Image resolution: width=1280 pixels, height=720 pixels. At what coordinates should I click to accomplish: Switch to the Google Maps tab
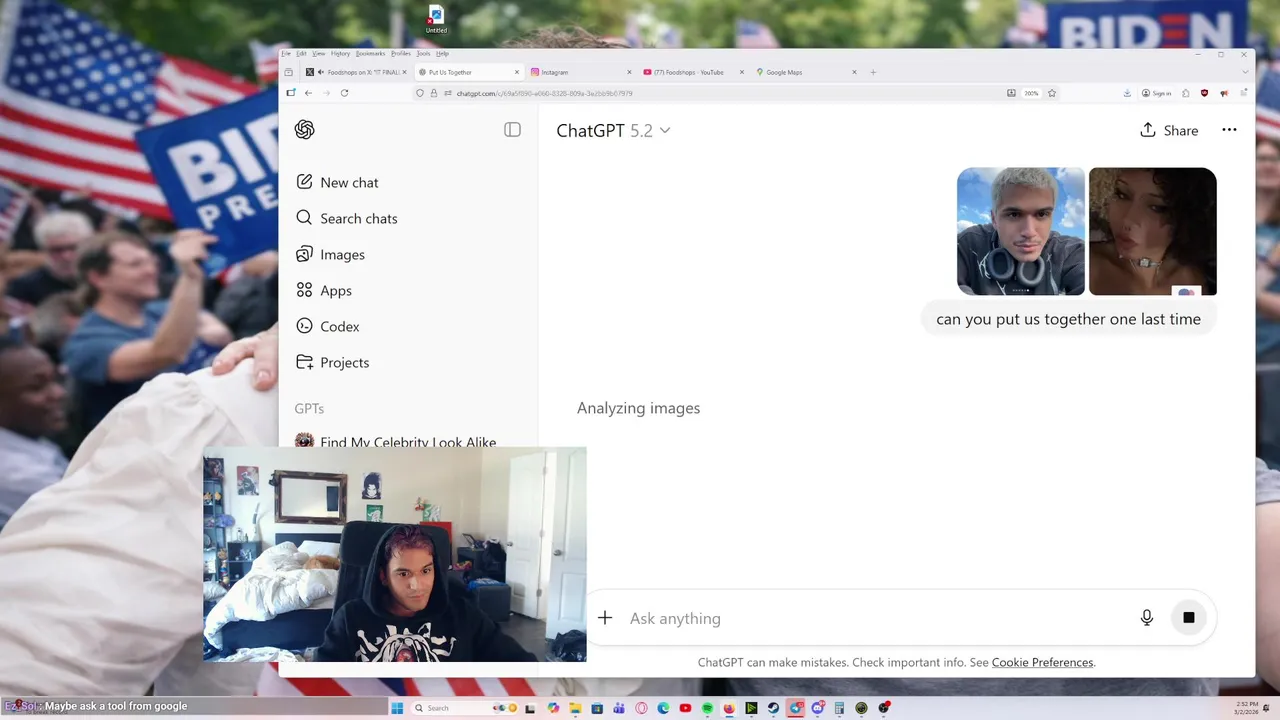pyautogui.click(x=805, y=72)
